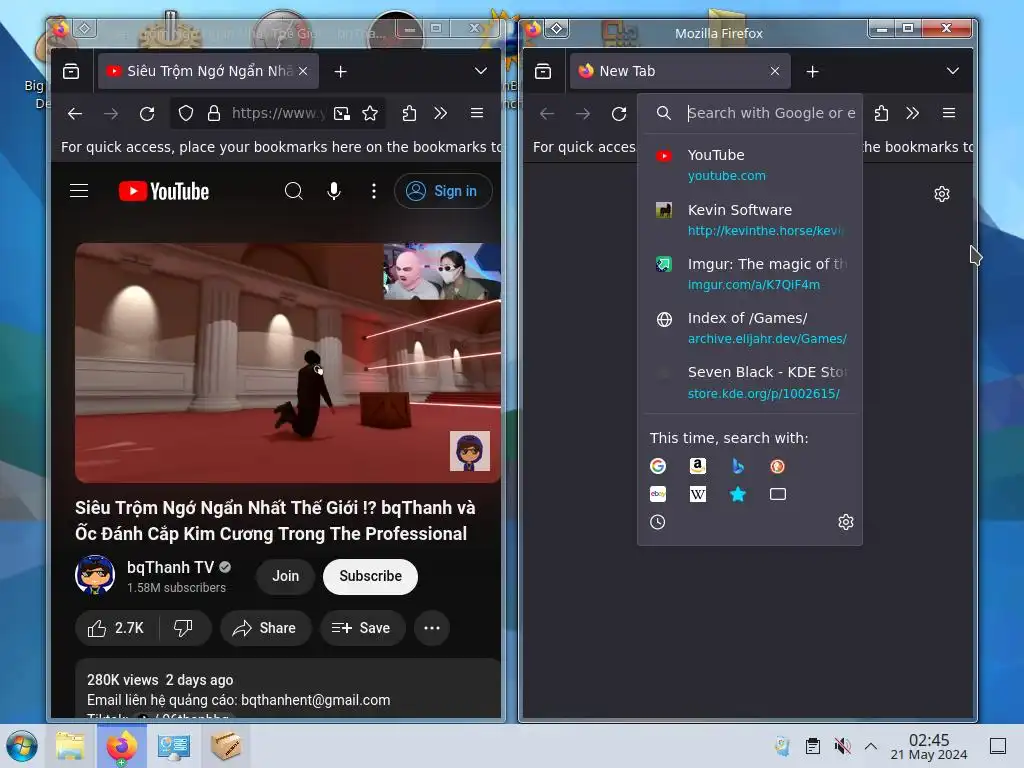
Task: Choose Kevin Software suggestion
Action: [x=750, y=219]
